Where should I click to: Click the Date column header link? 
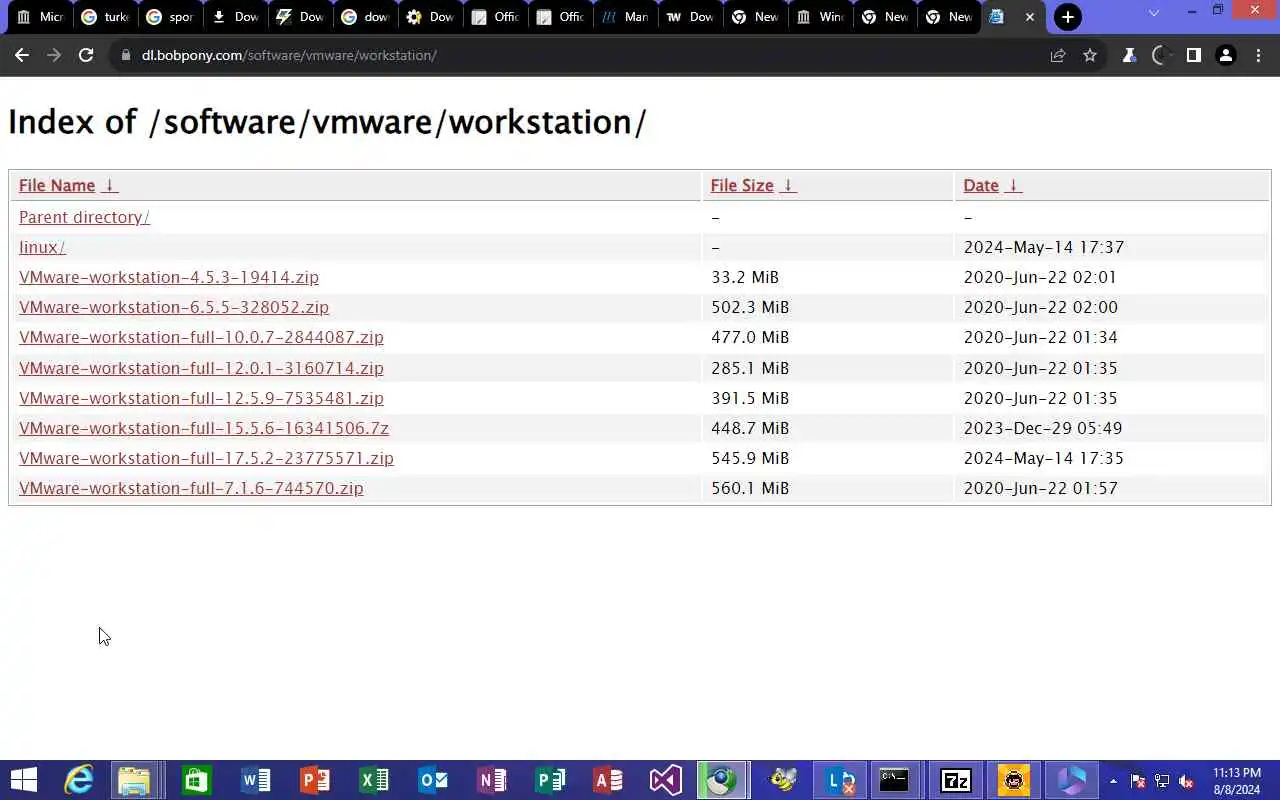click(981, 185)
